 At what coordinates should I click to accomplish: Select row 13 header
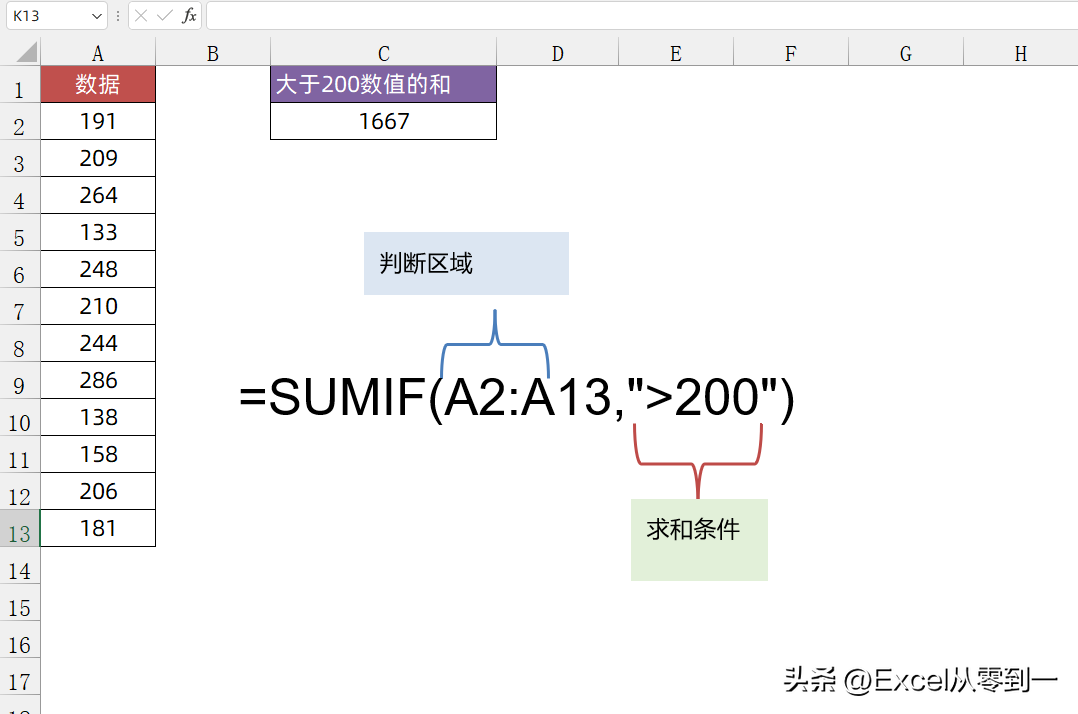click(20, 533)
